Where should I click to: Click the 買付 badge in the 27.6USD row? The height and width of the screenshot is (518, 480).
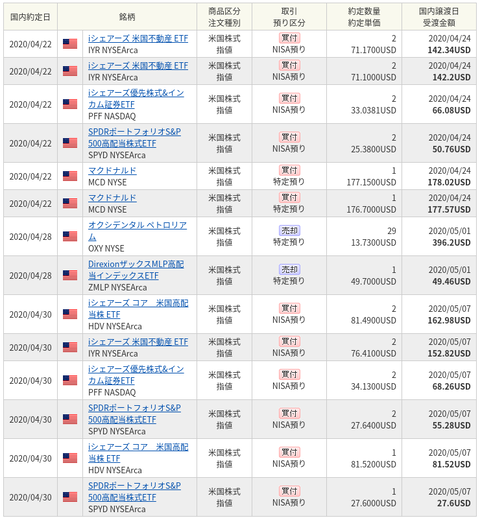pos(289,491)
